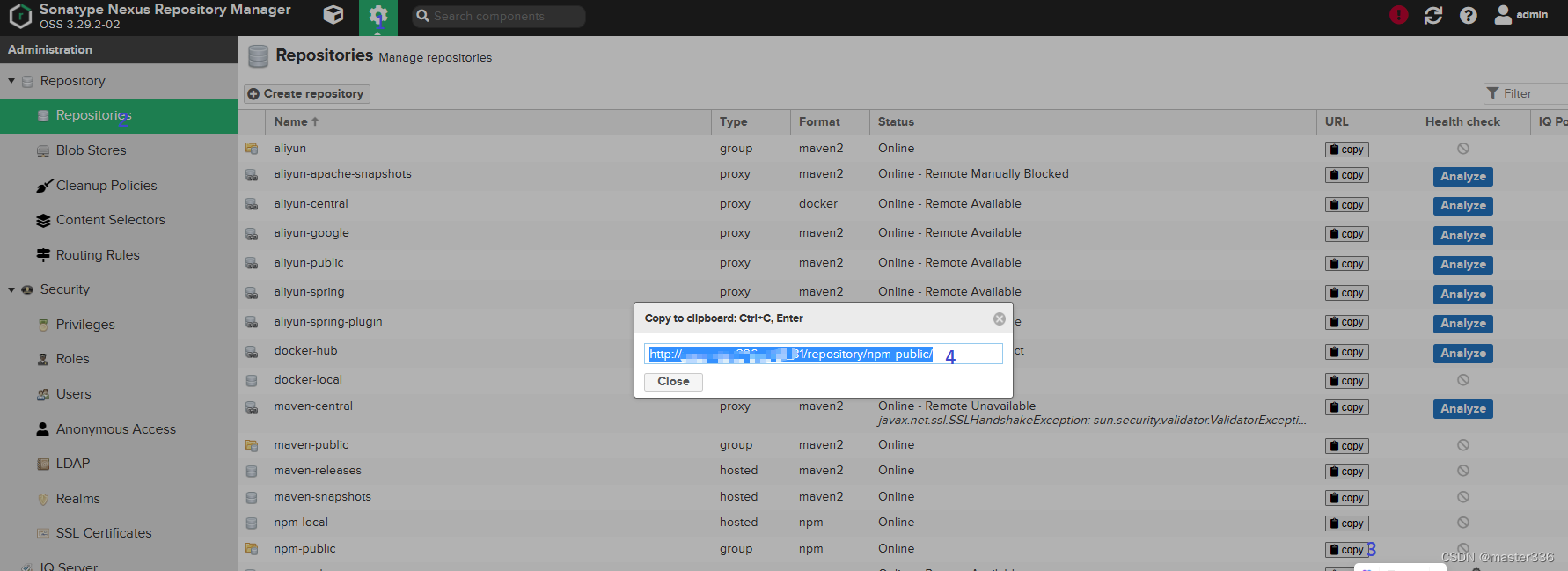The width and height of the screenshot is (1568, 571).
Task: Open LDAP settings
Action: [72, 464]
